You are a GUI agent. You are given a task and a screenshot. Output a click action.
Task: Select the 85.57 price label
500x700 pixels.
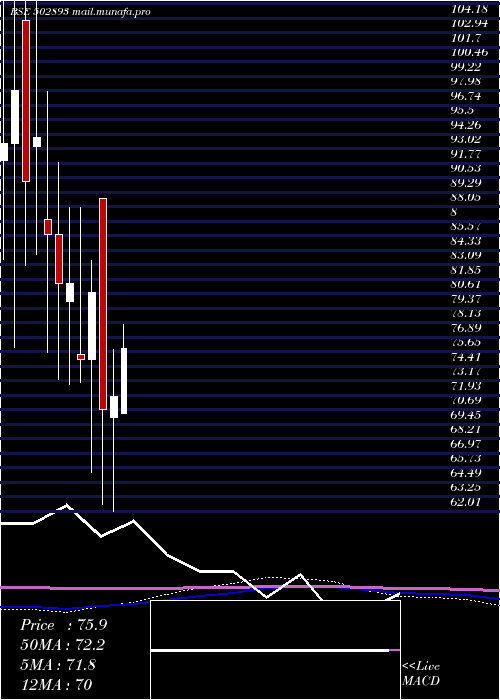(466, 227)
